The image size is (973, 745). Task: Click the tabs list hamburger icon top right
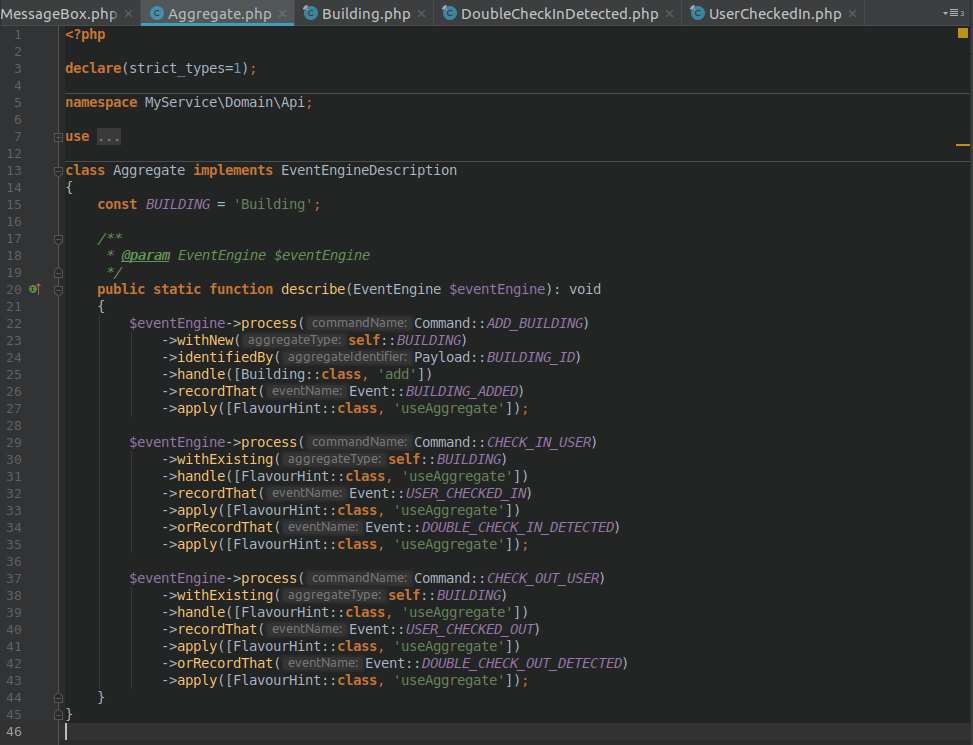[954, 13]
